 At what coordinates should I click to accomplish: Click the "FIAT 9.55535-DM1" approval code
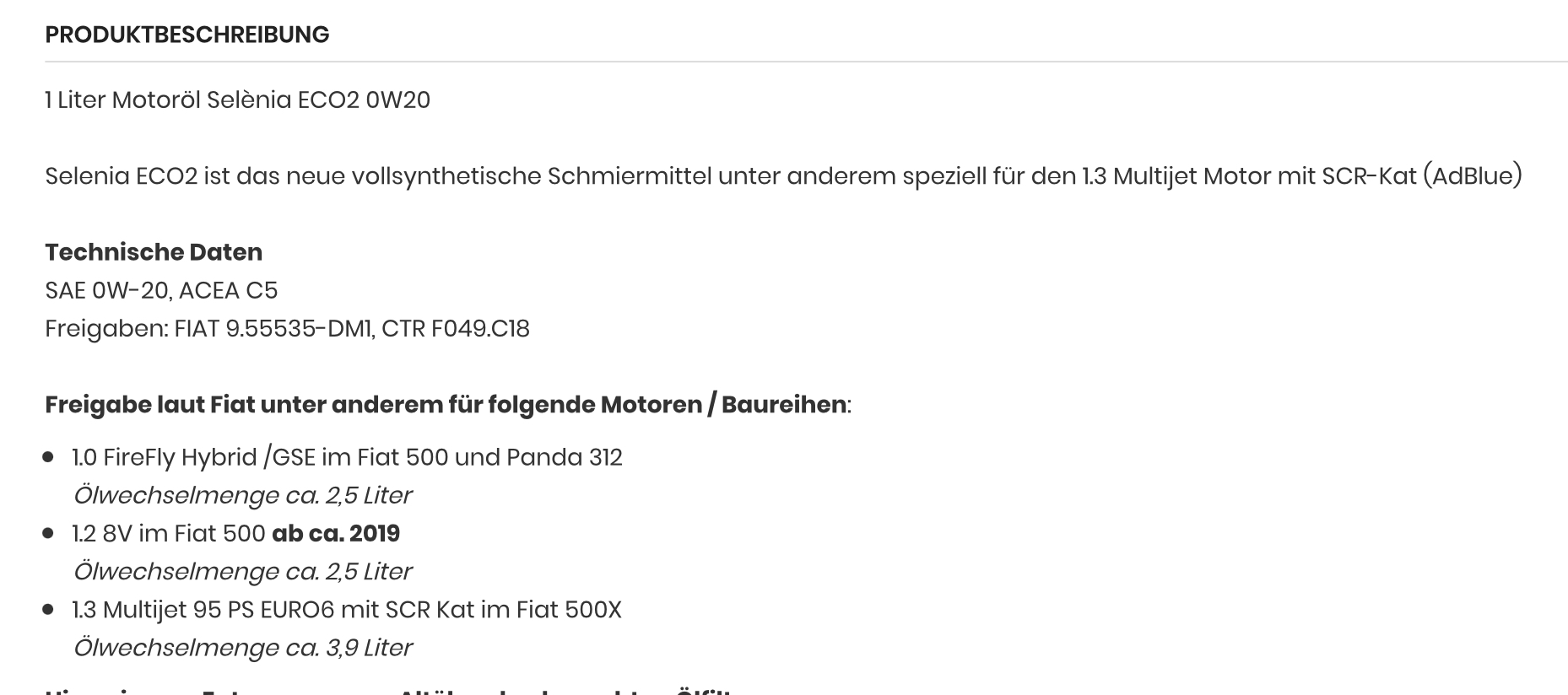point(273,328)
